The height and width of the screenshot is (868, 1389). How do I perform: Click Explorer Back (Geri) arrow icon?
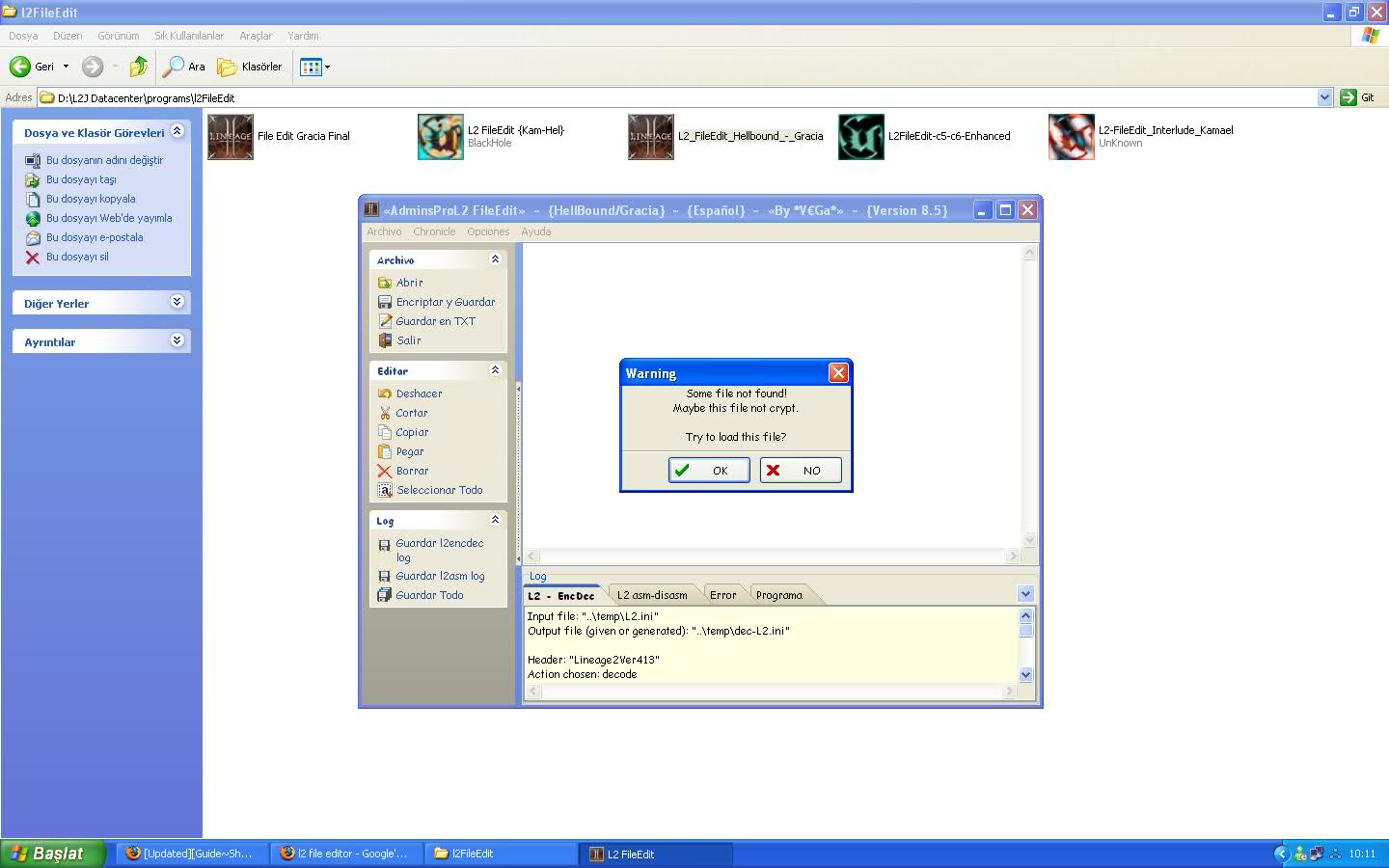[19, 67]
